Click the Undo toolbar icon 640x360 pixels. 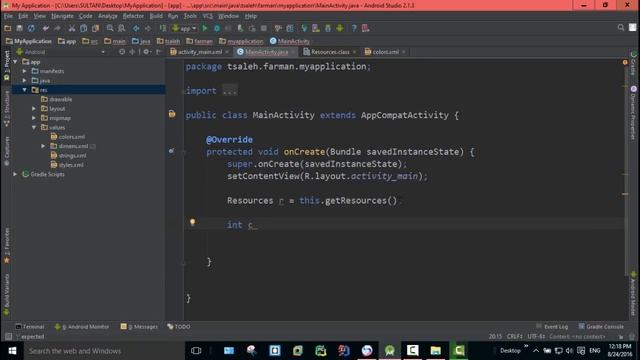coord(46,28)
